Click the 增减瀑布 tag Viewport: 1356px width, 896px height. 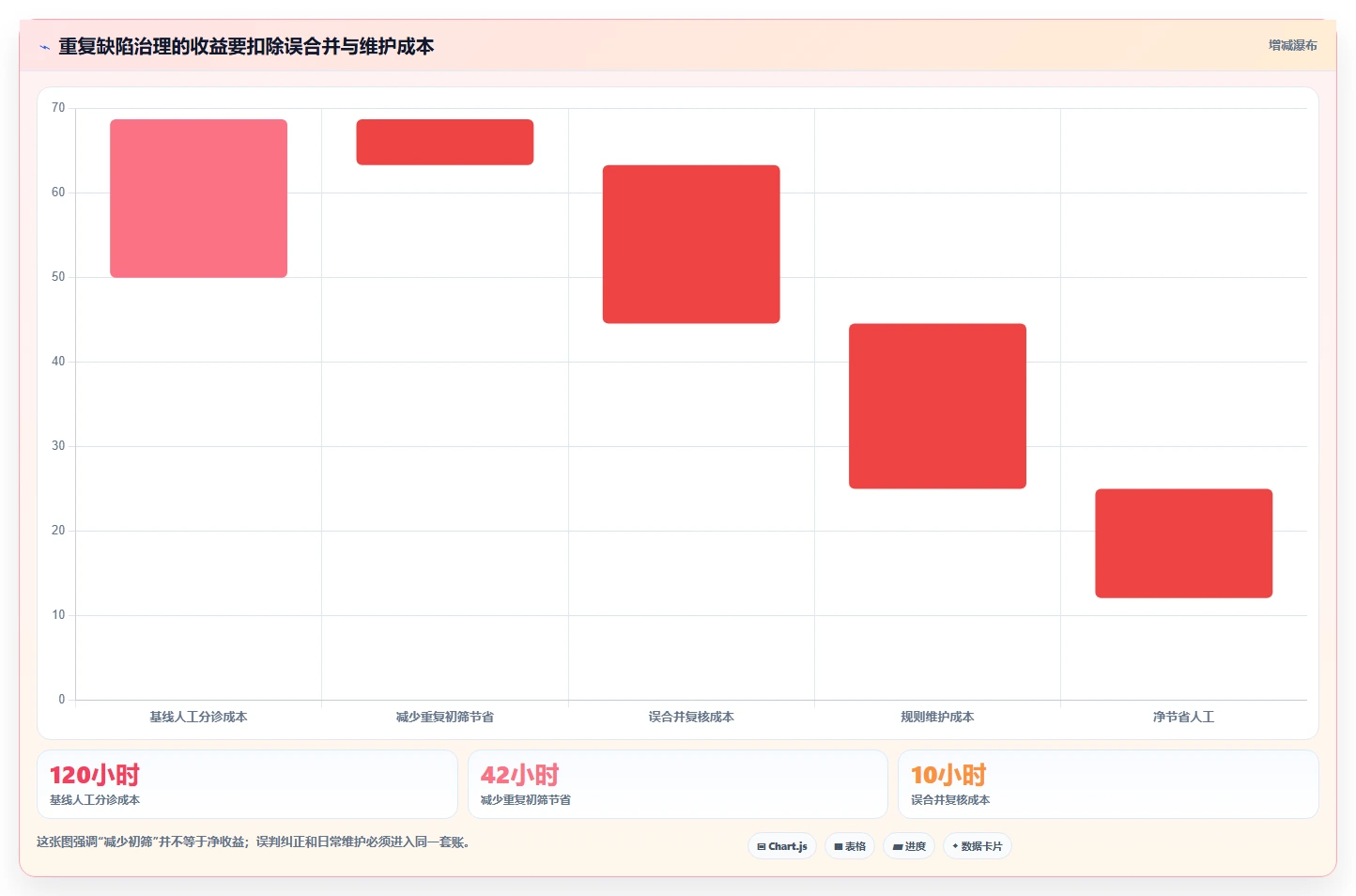coord(1292,45)
